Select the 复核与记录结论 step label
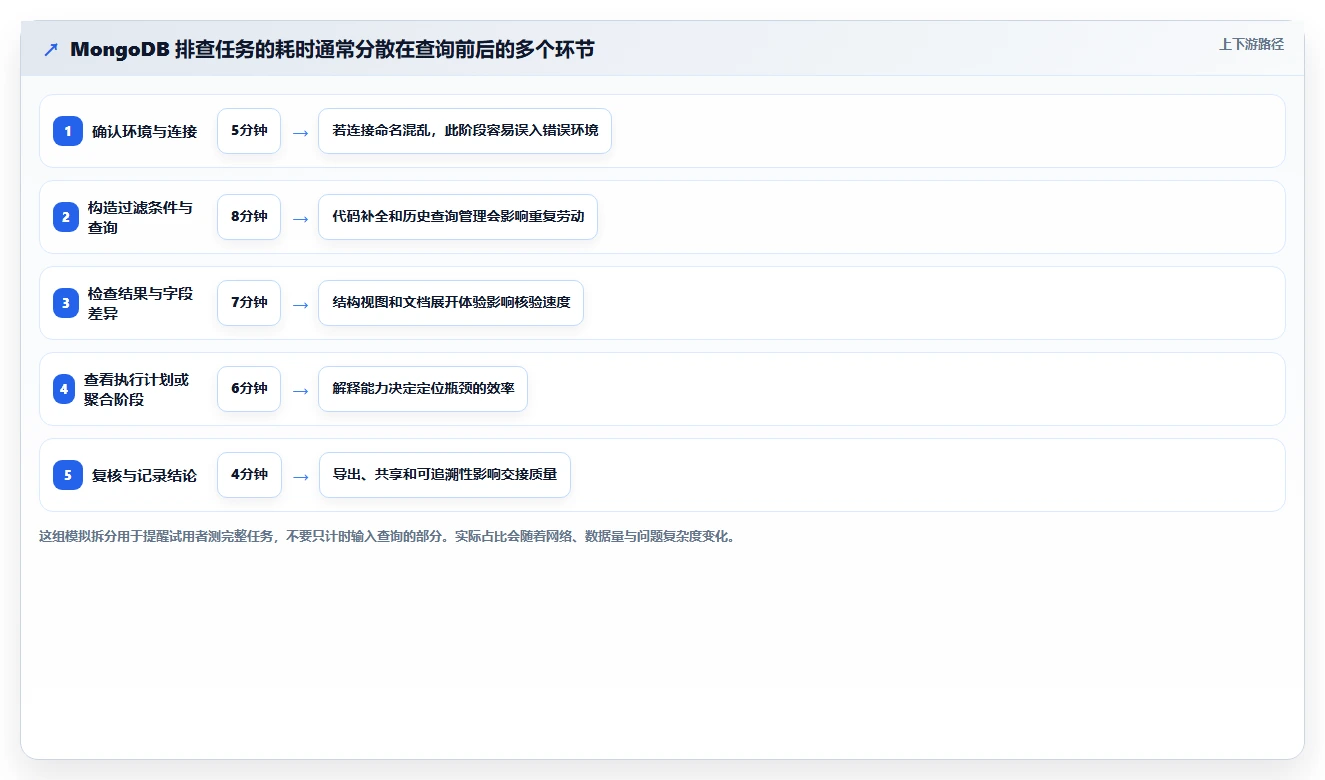 (145, 475)
